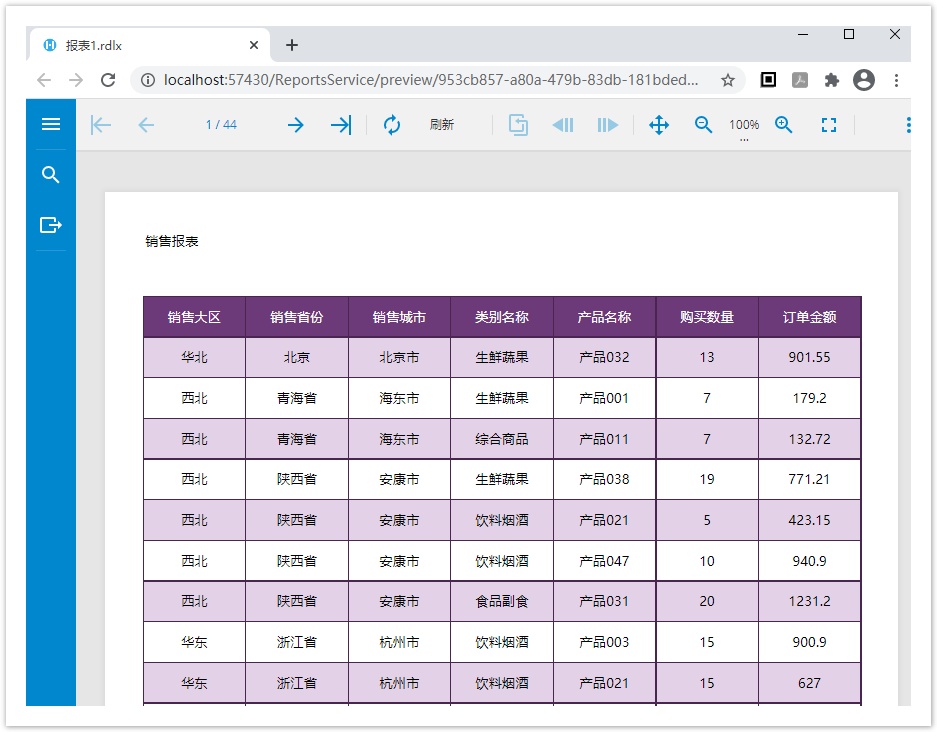Screen dimensions: 937x732
Task: Click the browser back button
Action: pos(44,80)
